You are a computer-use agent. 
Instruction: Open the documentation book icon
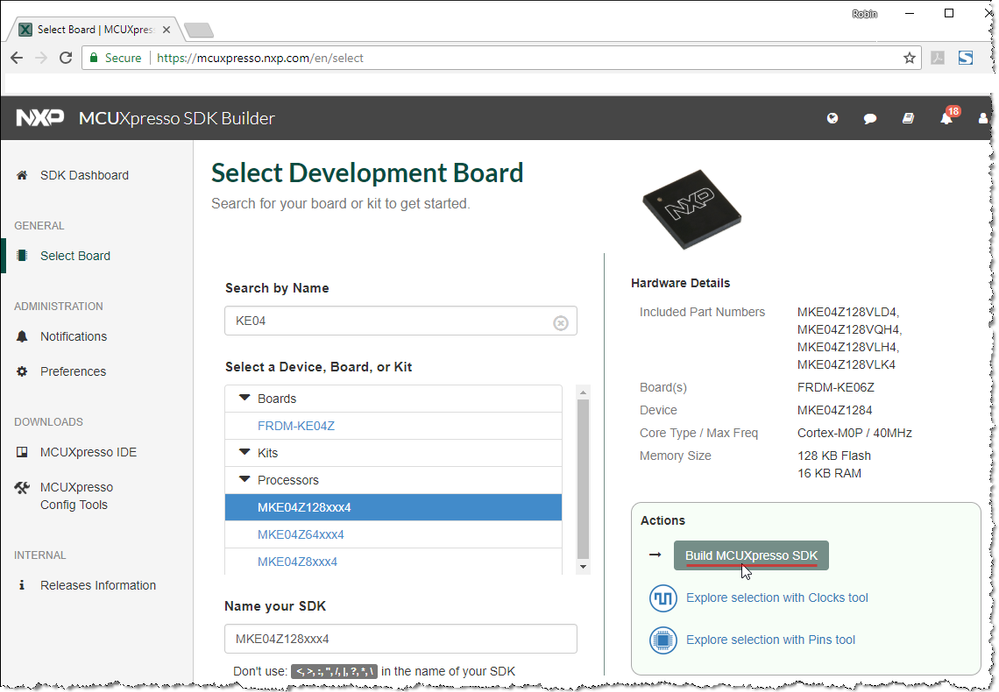908,118
